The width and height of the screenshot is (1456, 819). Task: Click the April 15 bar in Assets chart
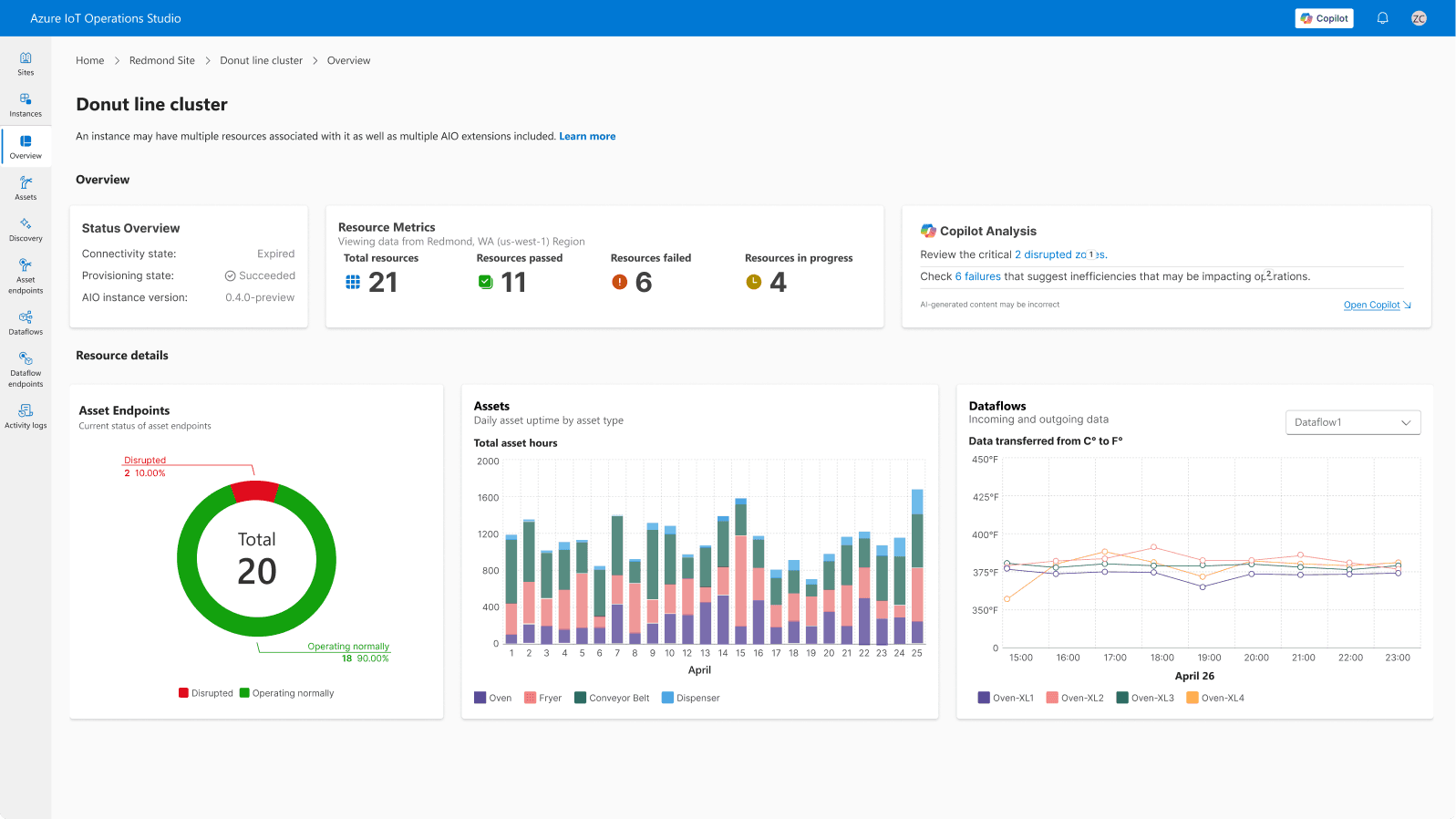point(740,571)
